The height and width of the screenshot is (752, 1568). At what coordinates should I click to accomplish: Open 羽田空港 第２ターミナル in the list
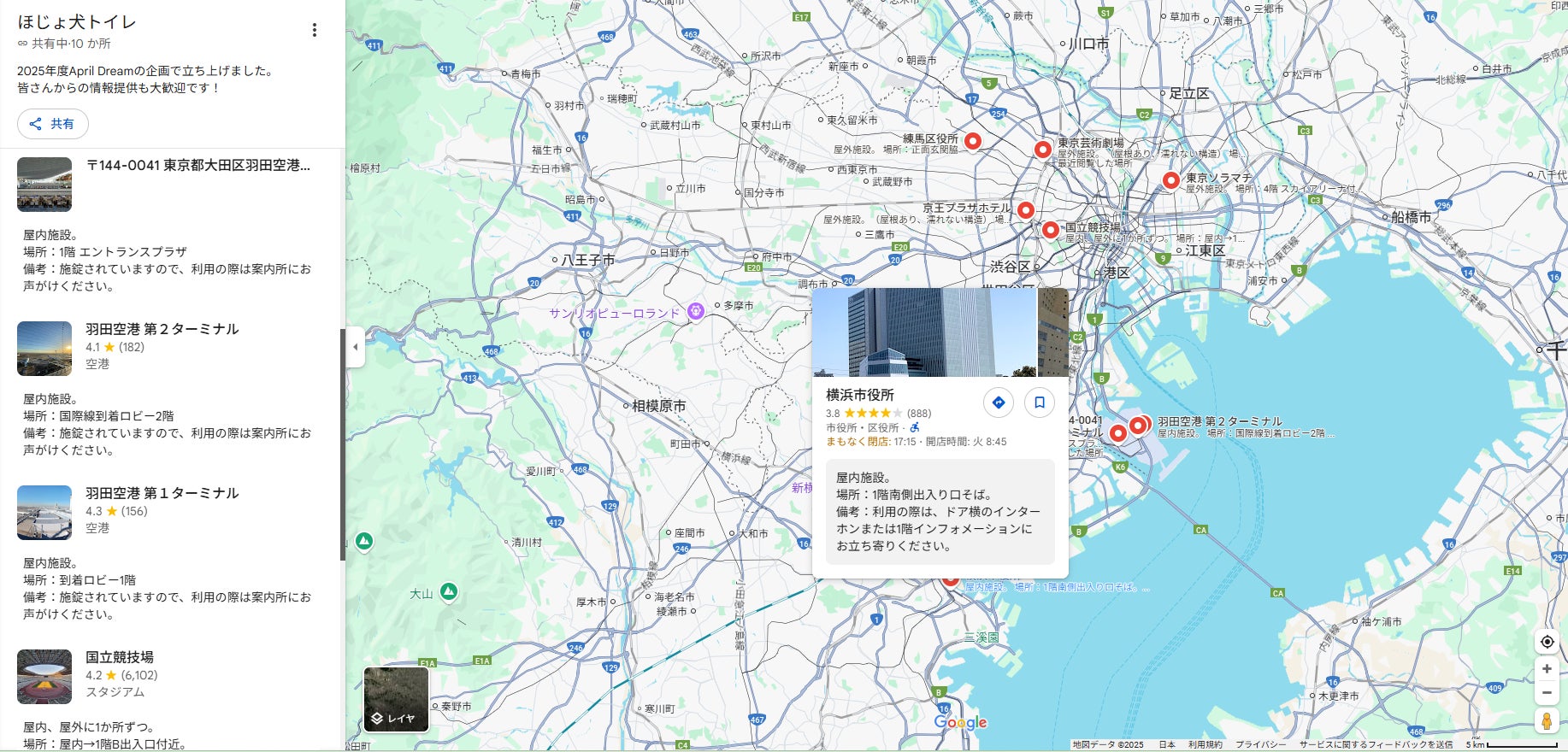click(x=162, y=329)
